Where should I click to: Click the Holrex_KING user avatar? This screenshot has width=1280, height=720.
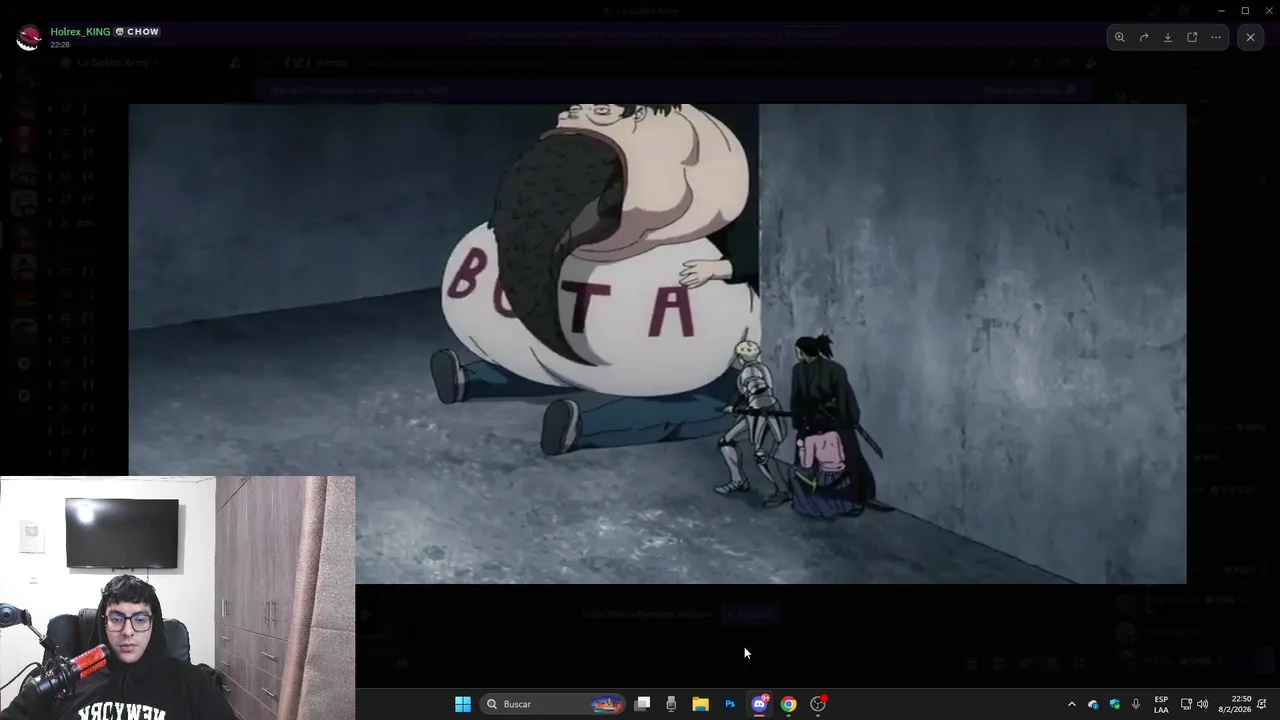tap(29, 38)
